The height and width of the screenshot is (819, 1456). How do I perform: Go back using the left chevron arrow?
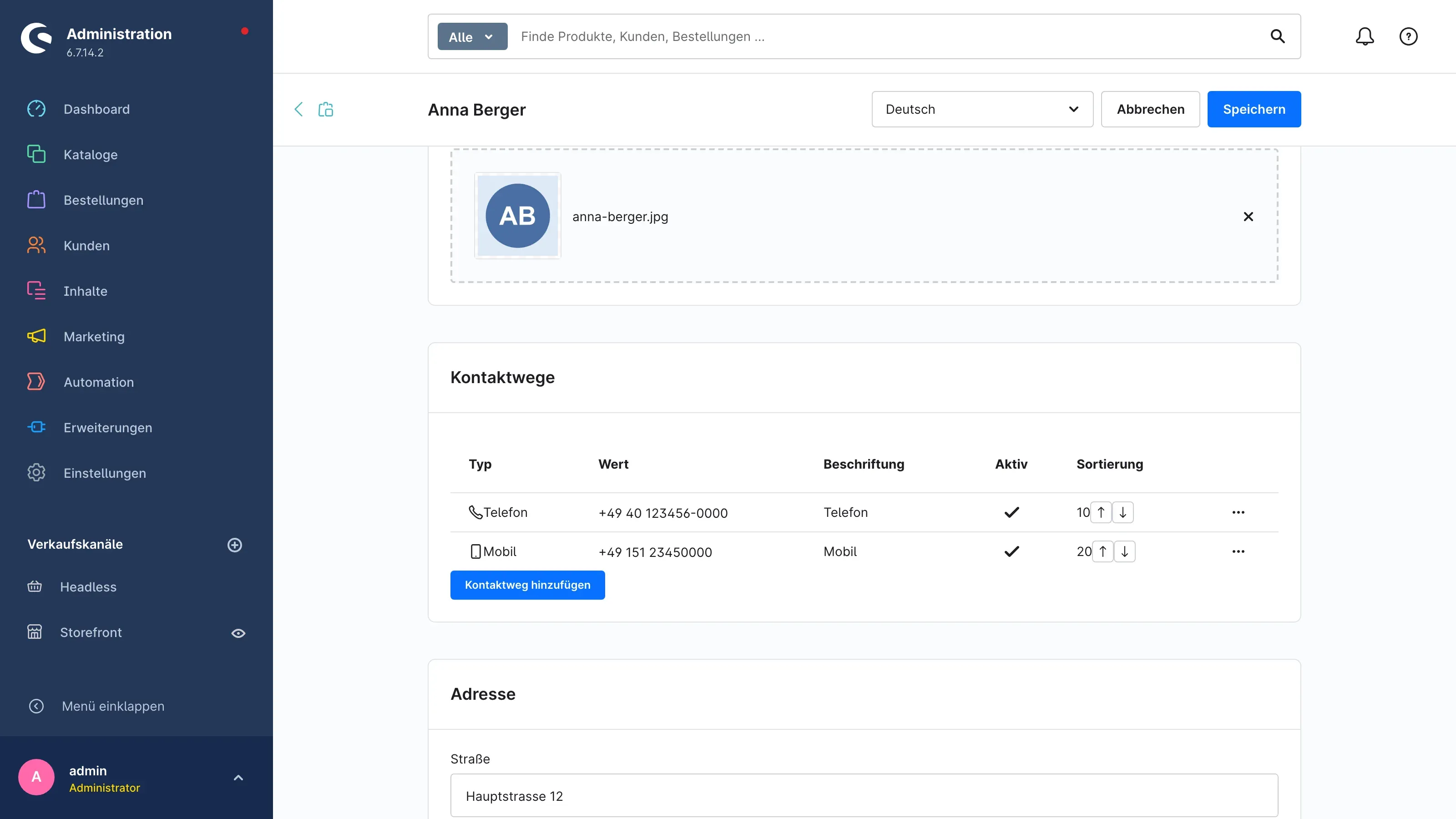click(x=298, y=109)
